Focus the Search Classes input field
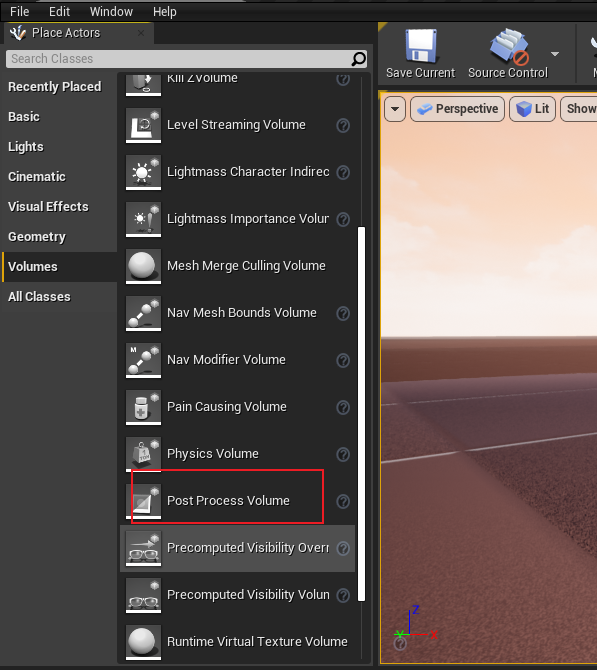The height and width of the screenshot is (670, 597). (x=179, y=59)
